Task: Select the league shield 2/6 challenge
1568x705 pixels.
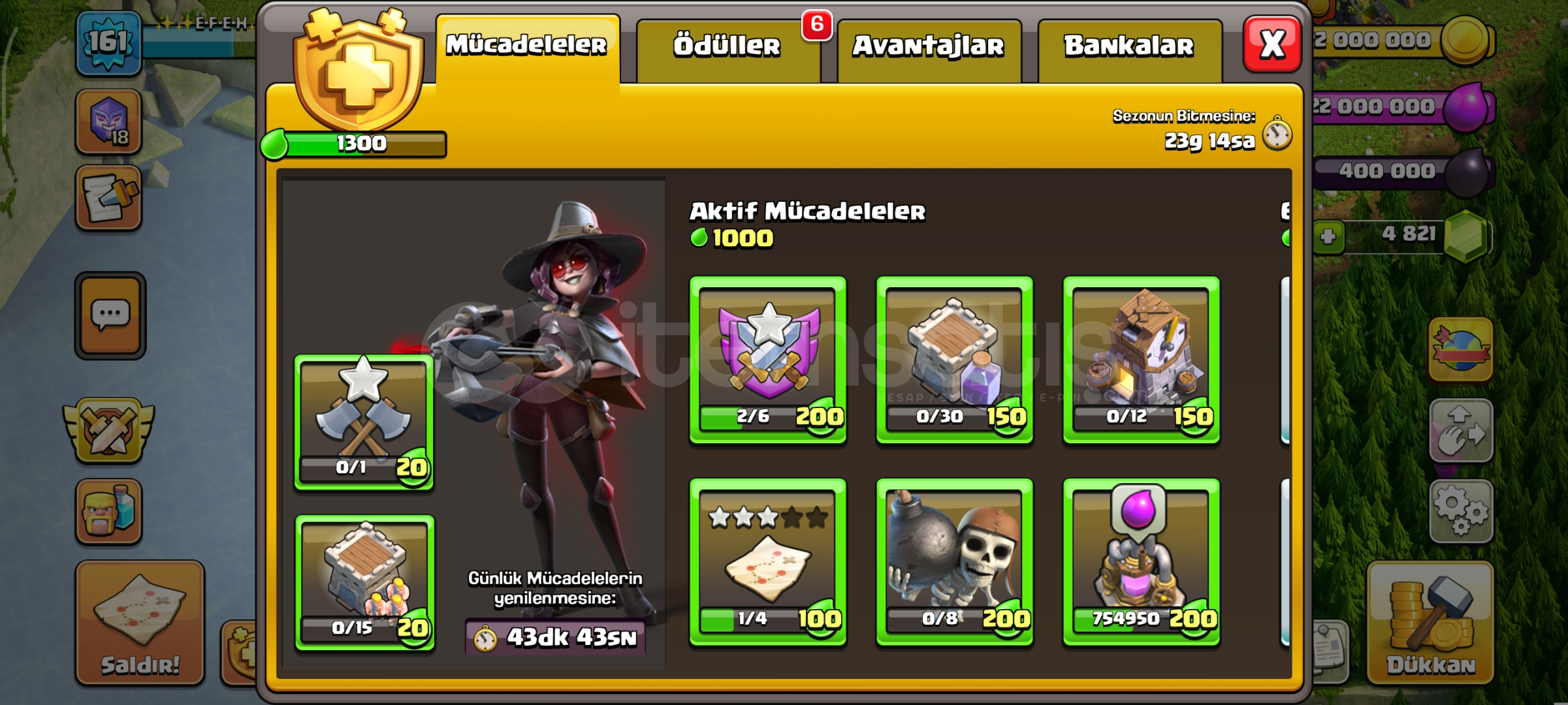Action: [x=768, y=360]
